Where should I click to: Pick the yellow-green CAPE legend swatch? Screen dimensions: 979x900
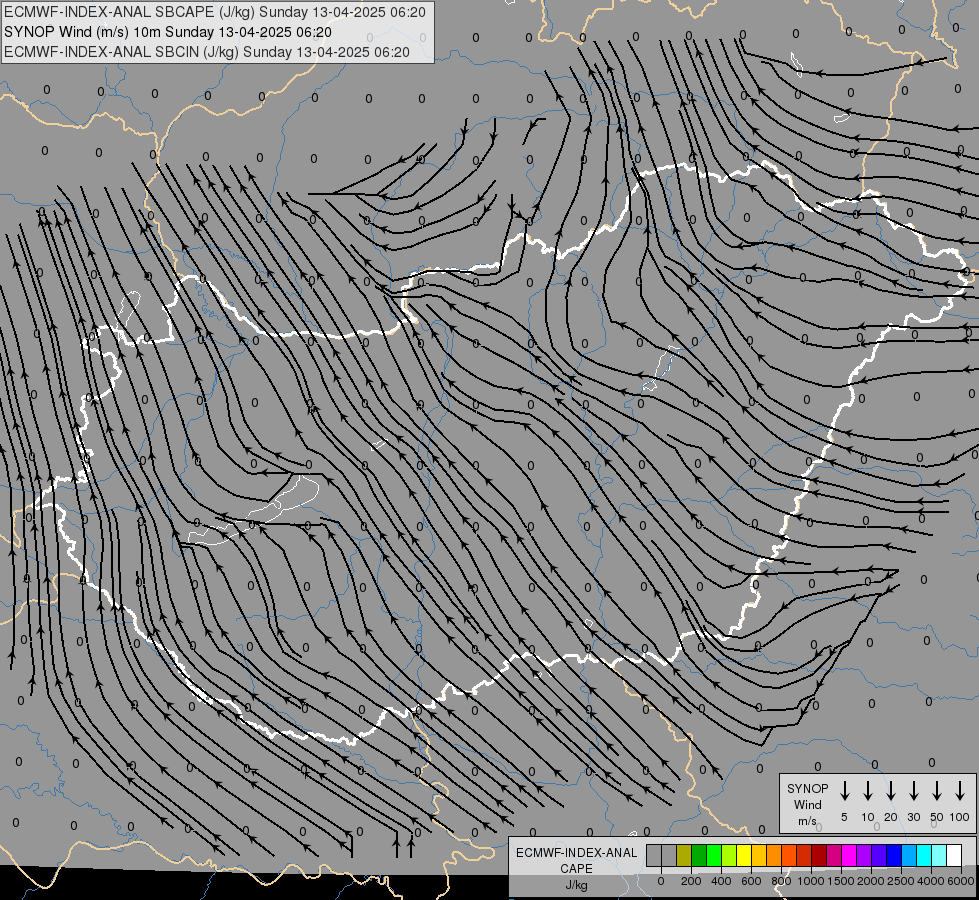729,855
